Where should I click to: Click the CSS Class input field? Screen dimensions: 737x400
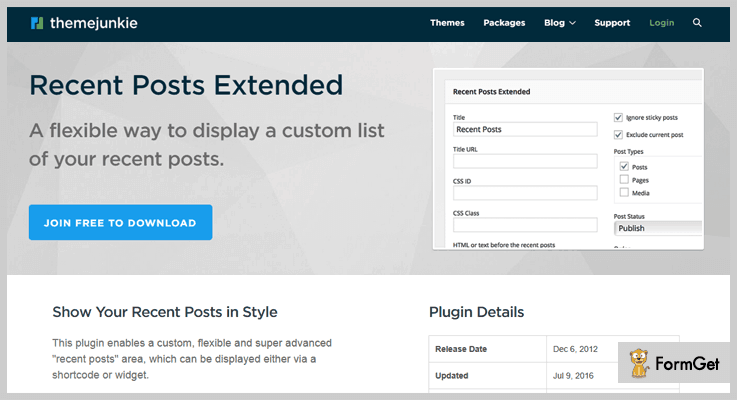pos(525,225)
